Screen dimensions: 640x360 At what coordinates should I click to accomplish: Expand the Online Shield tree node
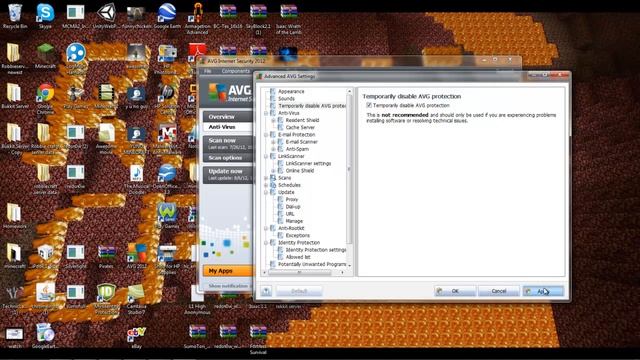(273, 171)
